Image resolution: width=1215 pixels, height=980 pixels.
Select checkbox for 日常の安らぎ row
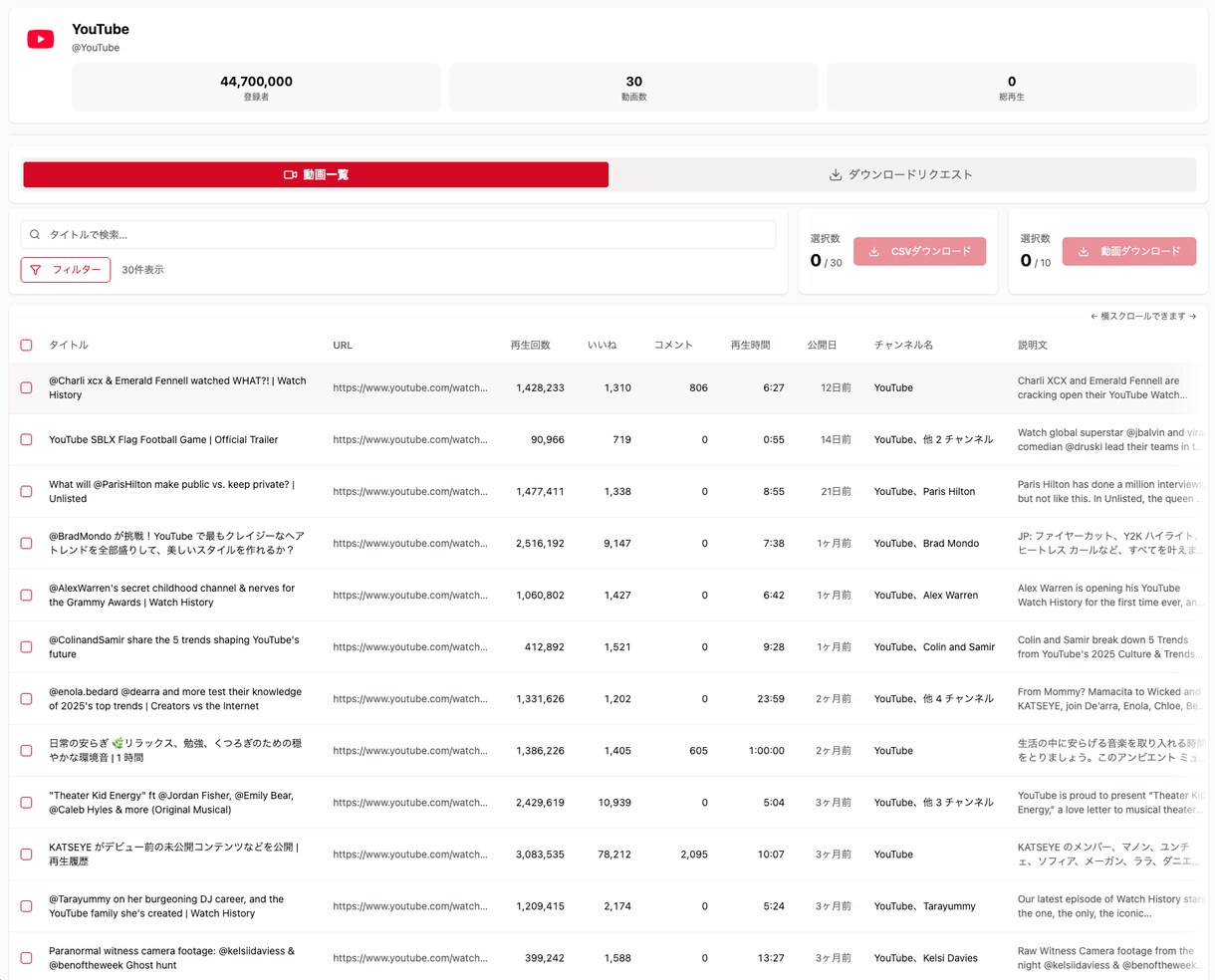point(27,751)
